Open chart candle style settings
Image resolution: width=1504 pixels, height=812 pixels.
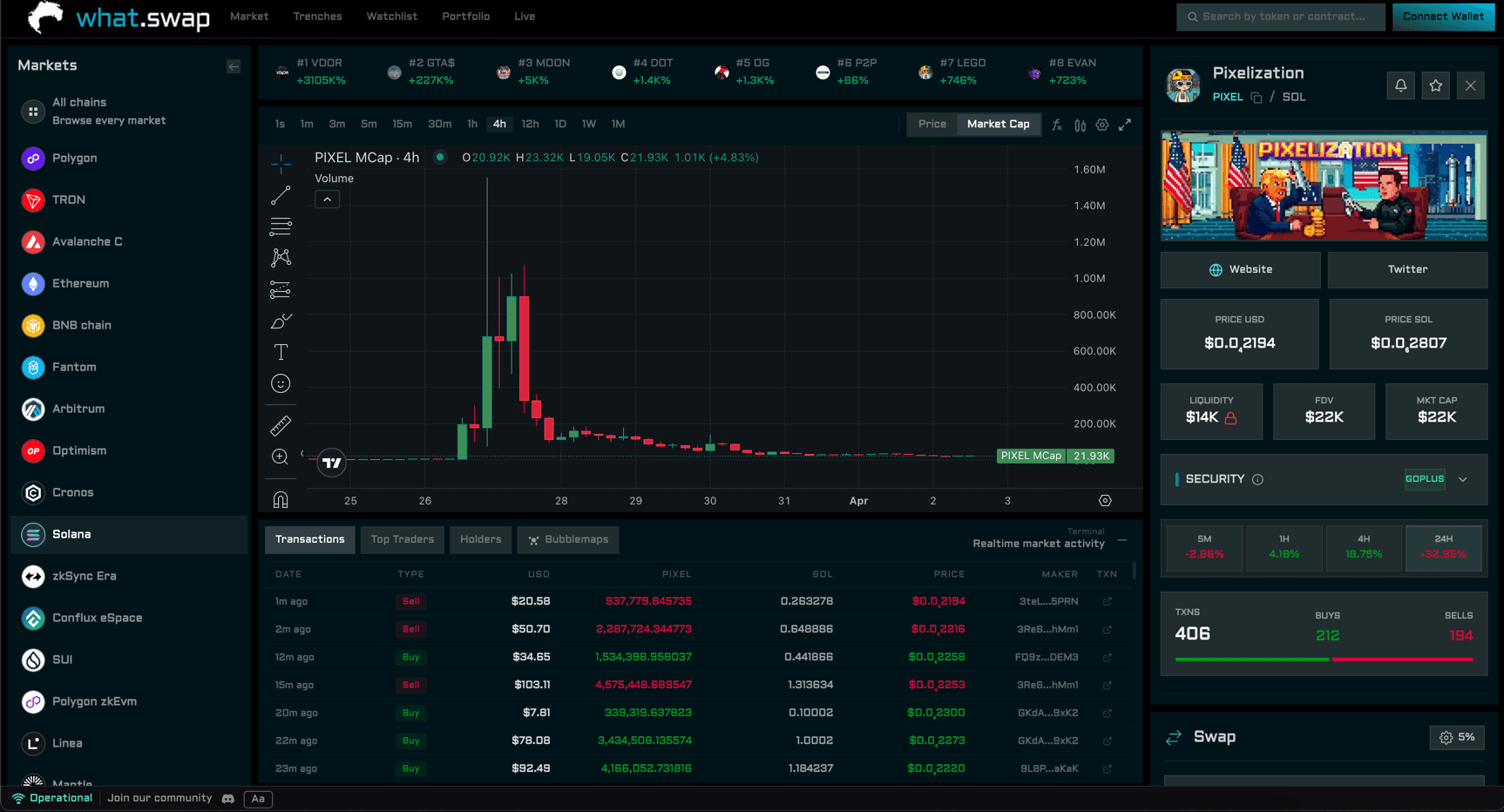(1080, 125)
